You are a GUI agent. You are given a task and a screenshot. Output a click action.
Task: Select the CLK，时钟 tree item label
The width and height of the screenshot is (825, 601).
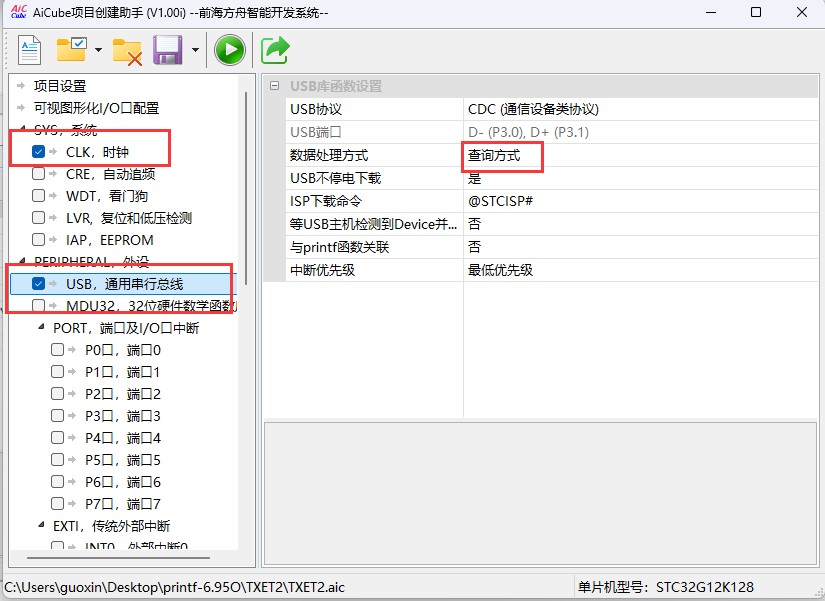[x=97, y=152]
